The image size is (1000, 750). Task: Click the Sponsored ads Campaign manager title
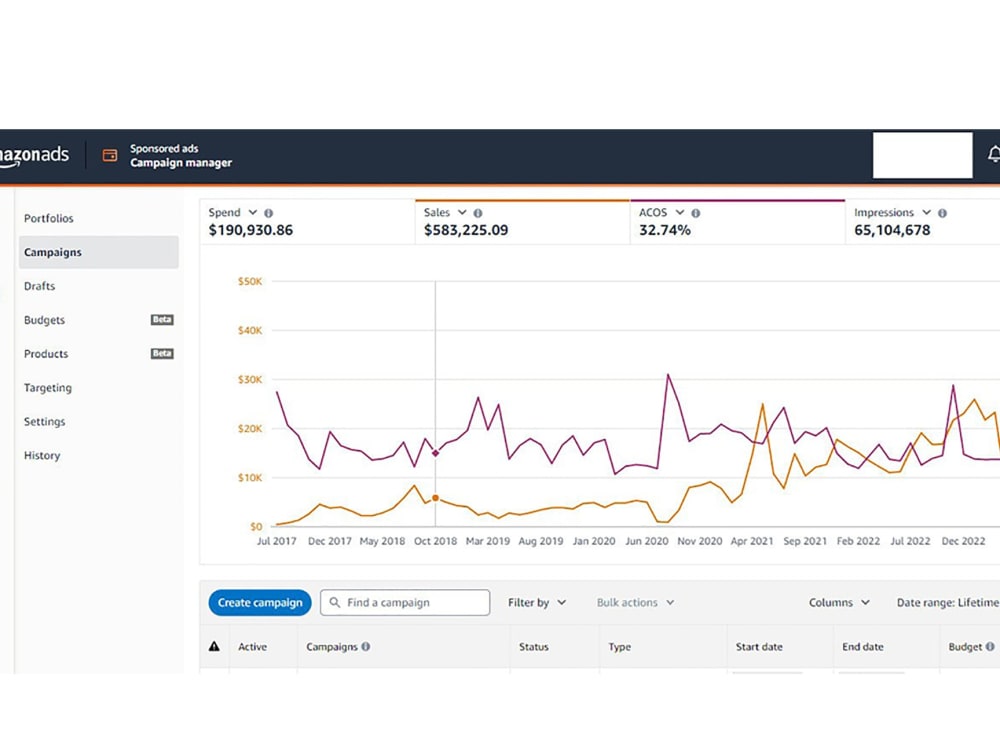[x=180, y=155]
